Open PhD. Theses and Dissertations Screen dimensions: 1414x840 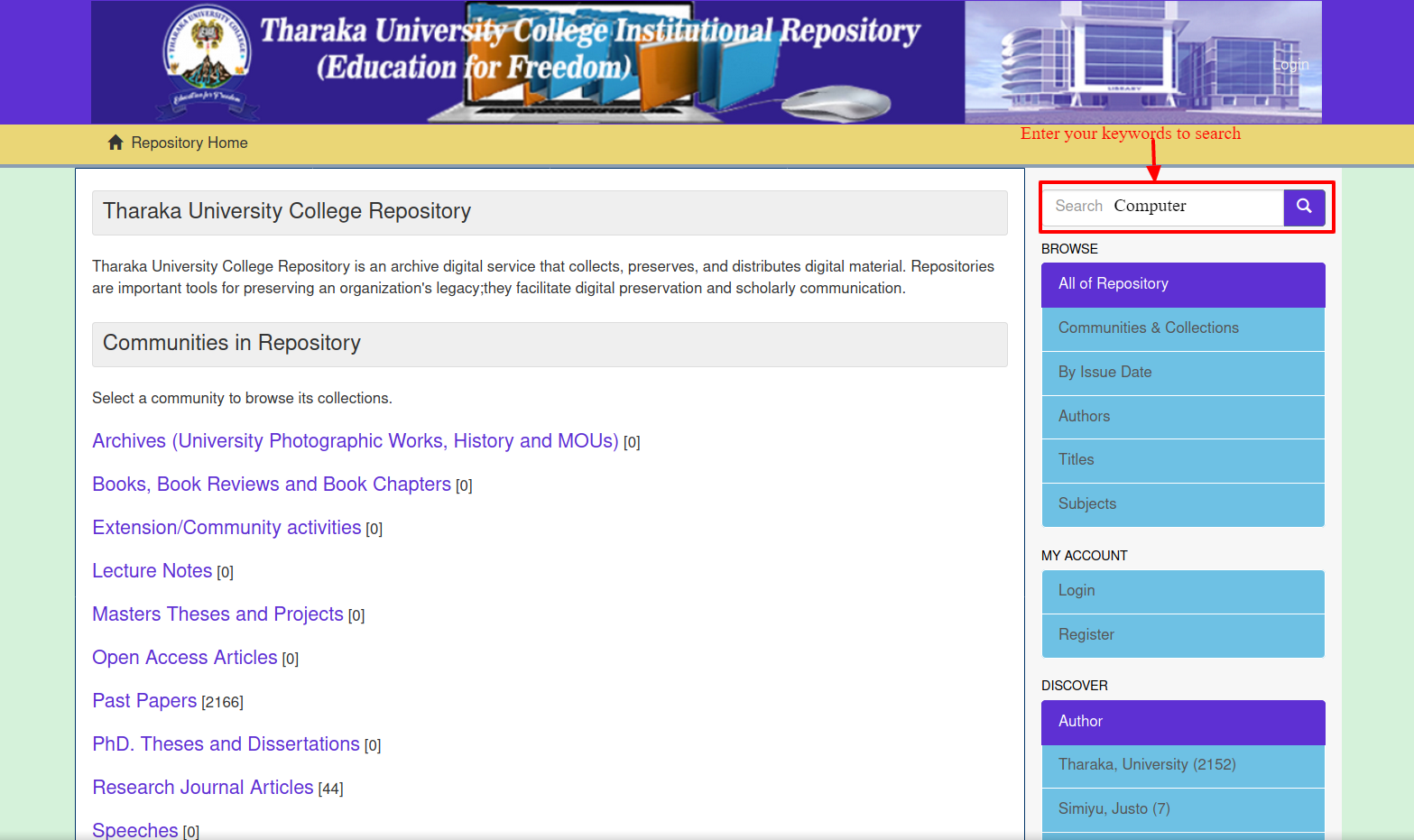click(x=226, y=744)
